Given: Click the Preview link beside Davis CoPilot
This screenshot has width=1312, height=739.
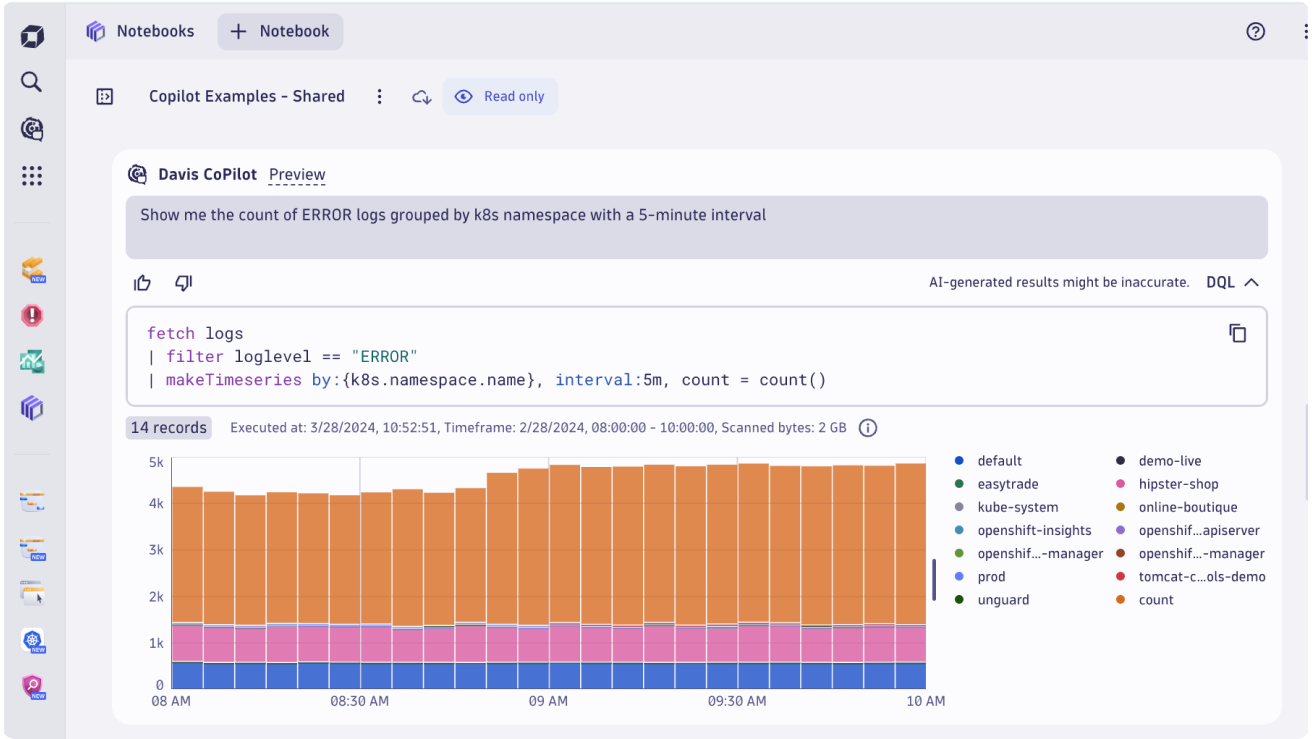Looking at the screenshot, I should 297,175.
